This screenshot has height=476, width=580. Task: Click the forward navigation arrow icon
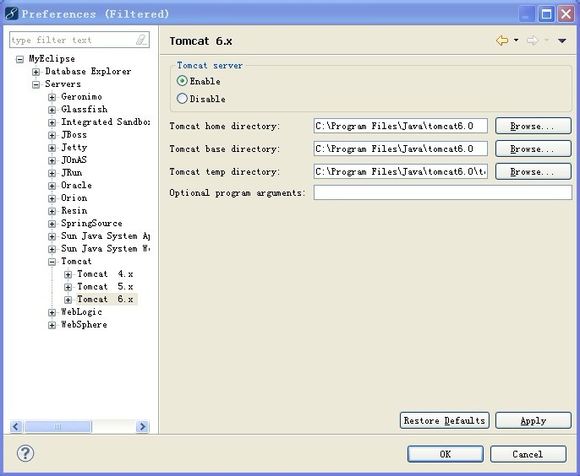pyautogui.click(x=532, y=40)
